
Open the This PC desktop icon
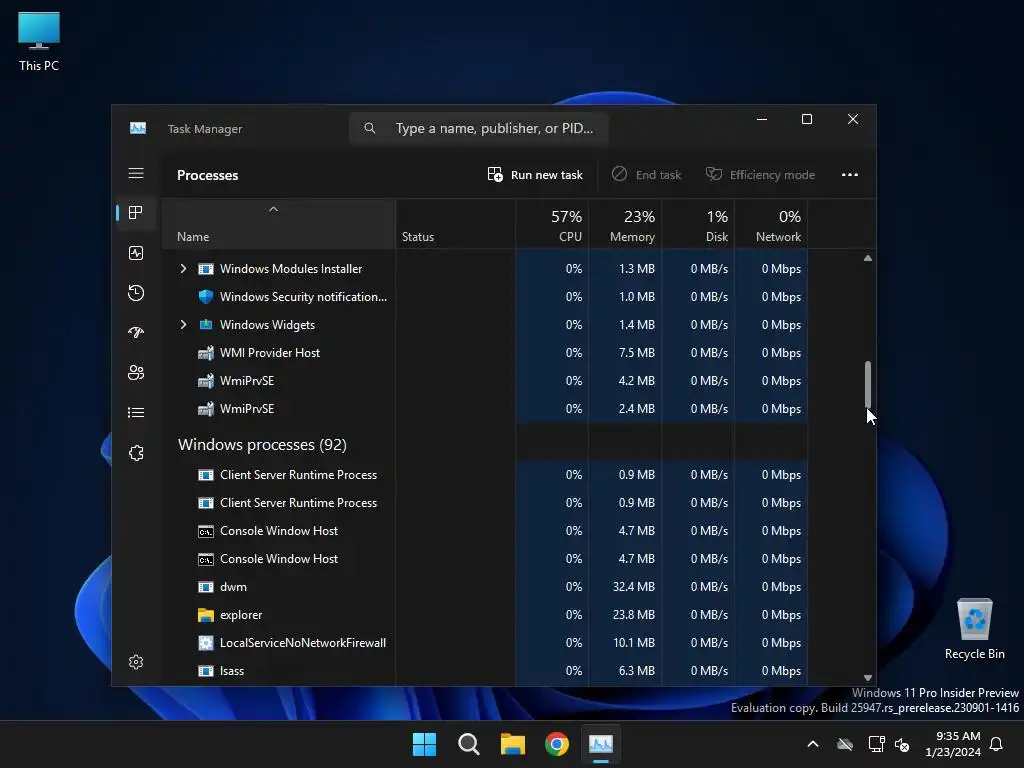tap(39, 42)
